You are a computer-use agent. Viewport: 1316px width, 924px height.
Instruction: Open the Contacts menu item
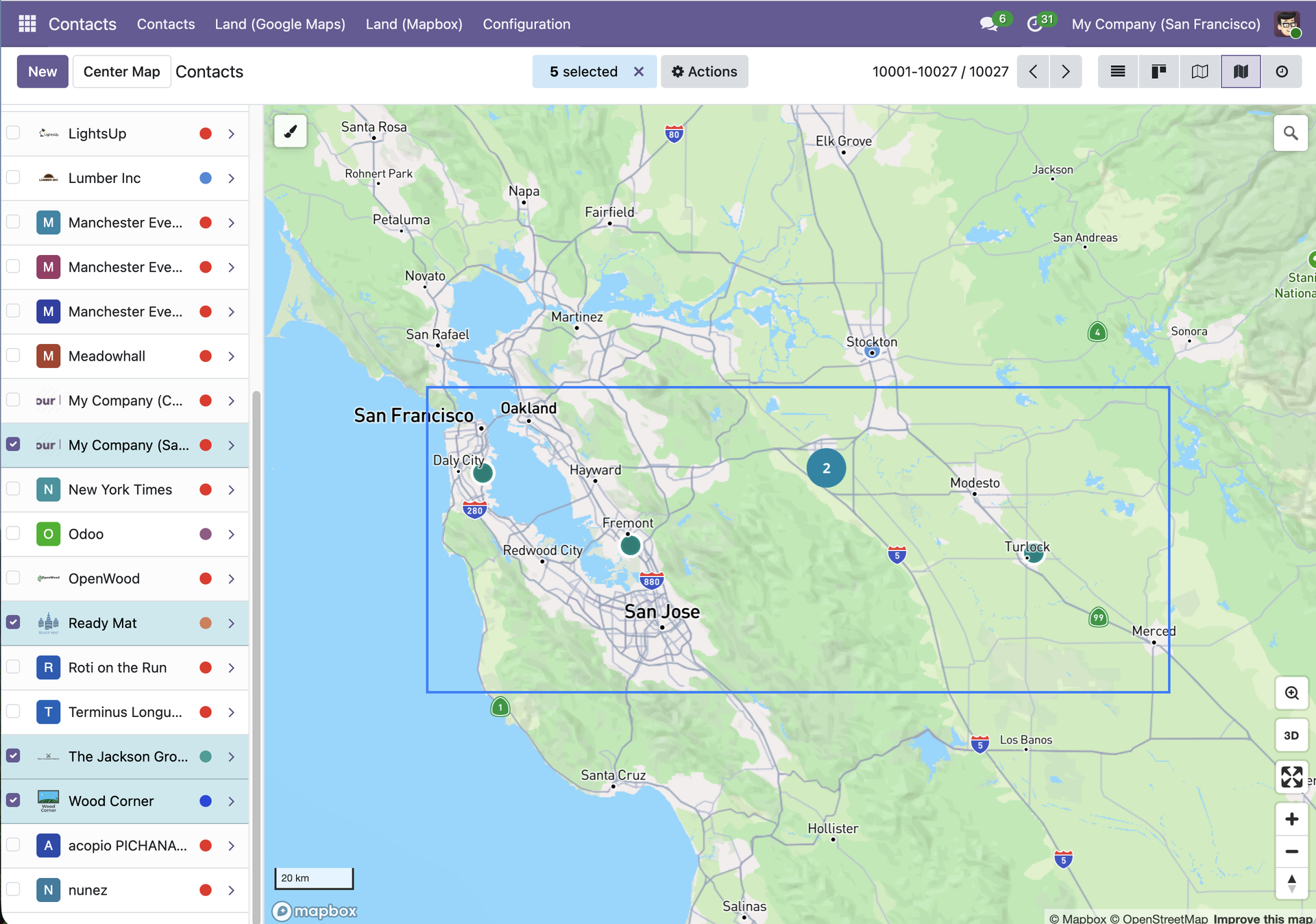point(166,24)
